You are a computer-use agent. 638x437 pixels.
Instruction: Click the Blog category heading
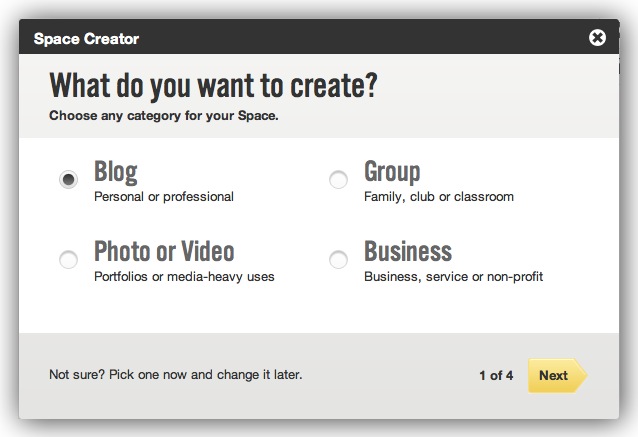(x=115, y=171)
